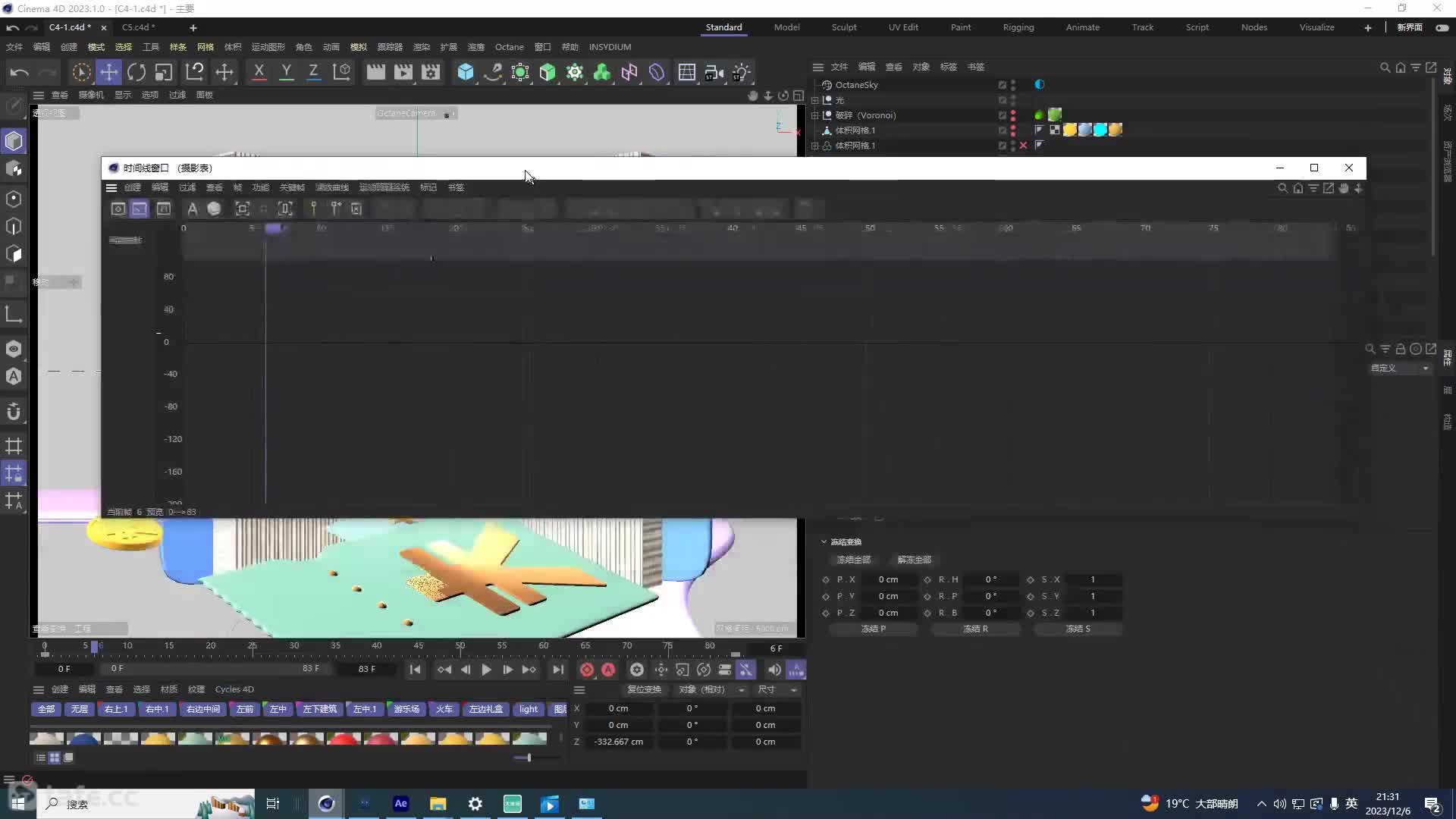Open the 新界面 layout dropdown
The height and width of the screenshot is (819, 1456).
(x=1410, y=27)
